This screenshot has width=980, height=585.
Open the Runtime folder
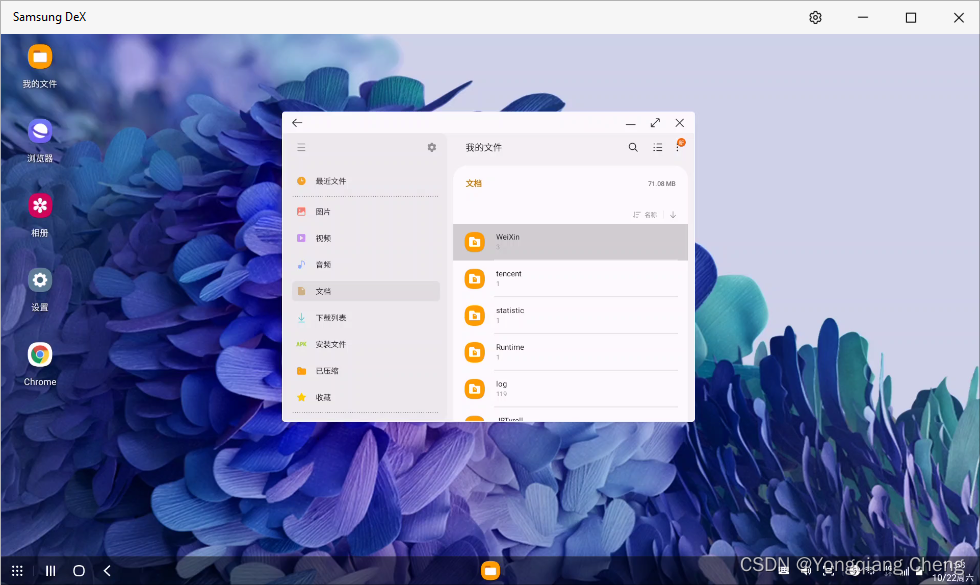coord(570,352)
